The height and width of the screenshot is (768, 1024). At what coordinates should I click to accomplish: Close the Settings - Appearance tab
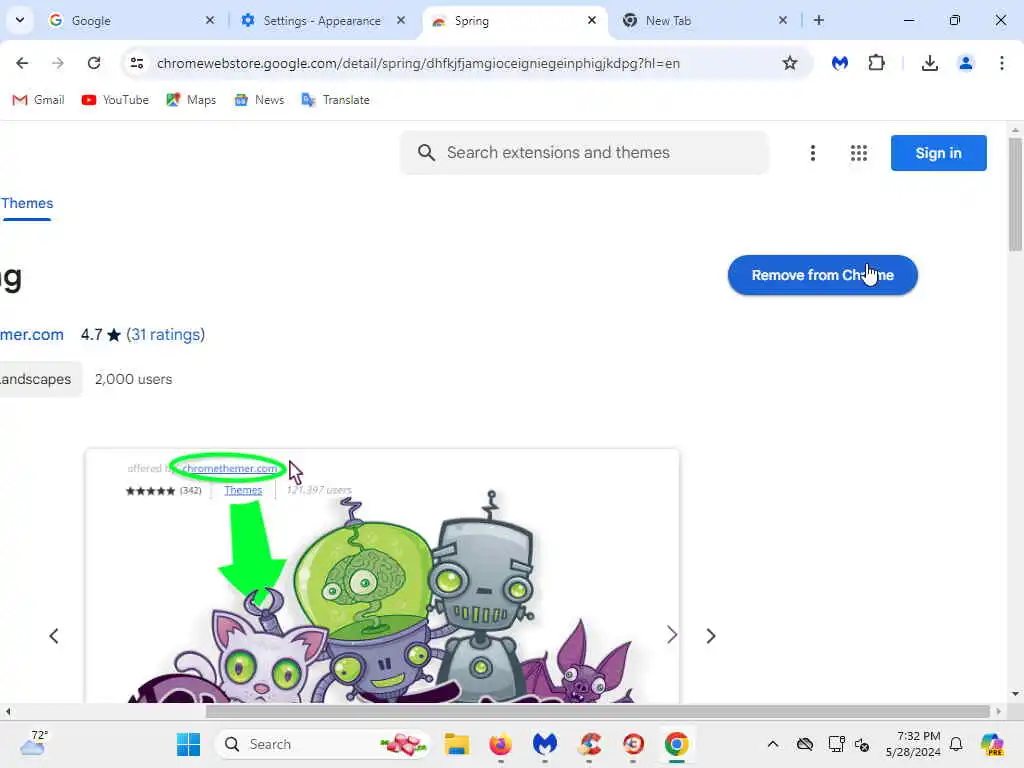coord(401,21)
